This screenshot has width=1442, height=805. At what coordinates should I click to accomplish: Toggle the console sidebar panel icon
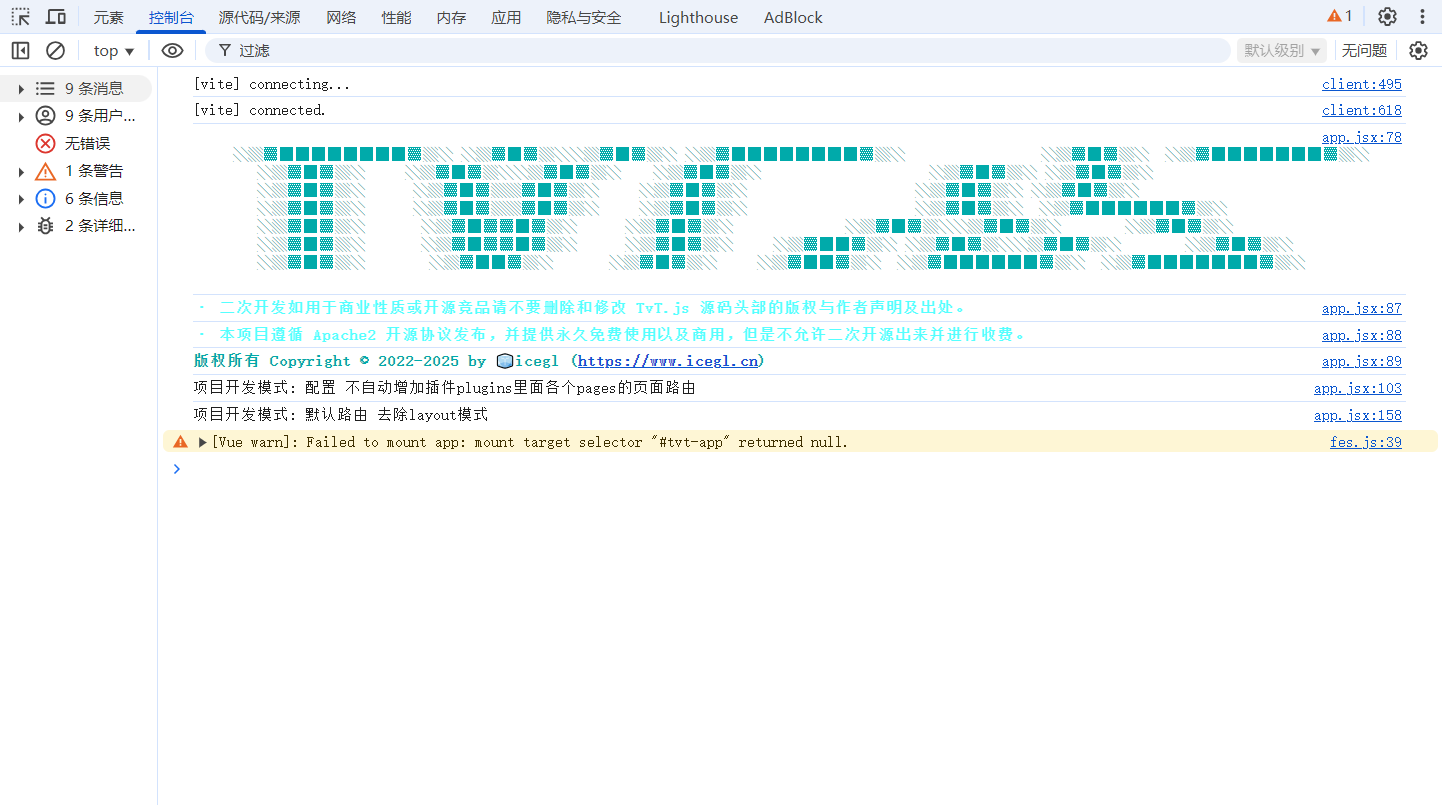point(20,50)
